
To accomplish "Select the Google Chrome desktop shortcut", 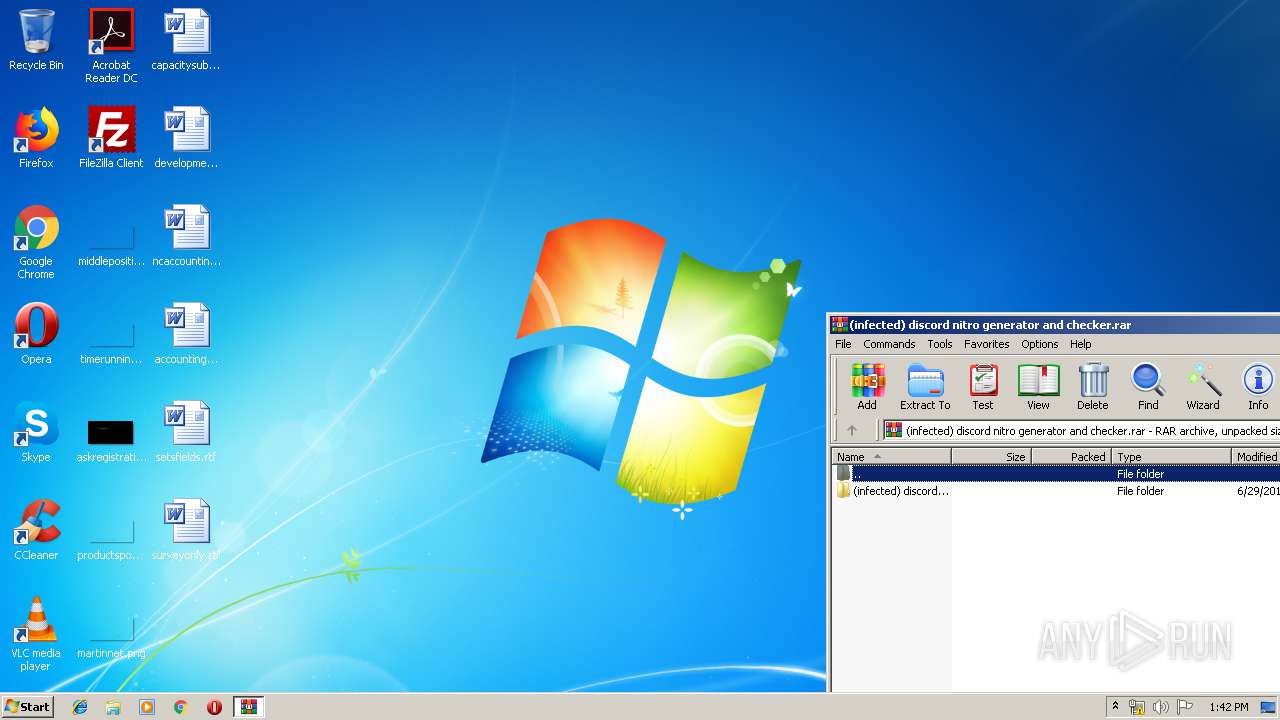I will click(36, 242).
